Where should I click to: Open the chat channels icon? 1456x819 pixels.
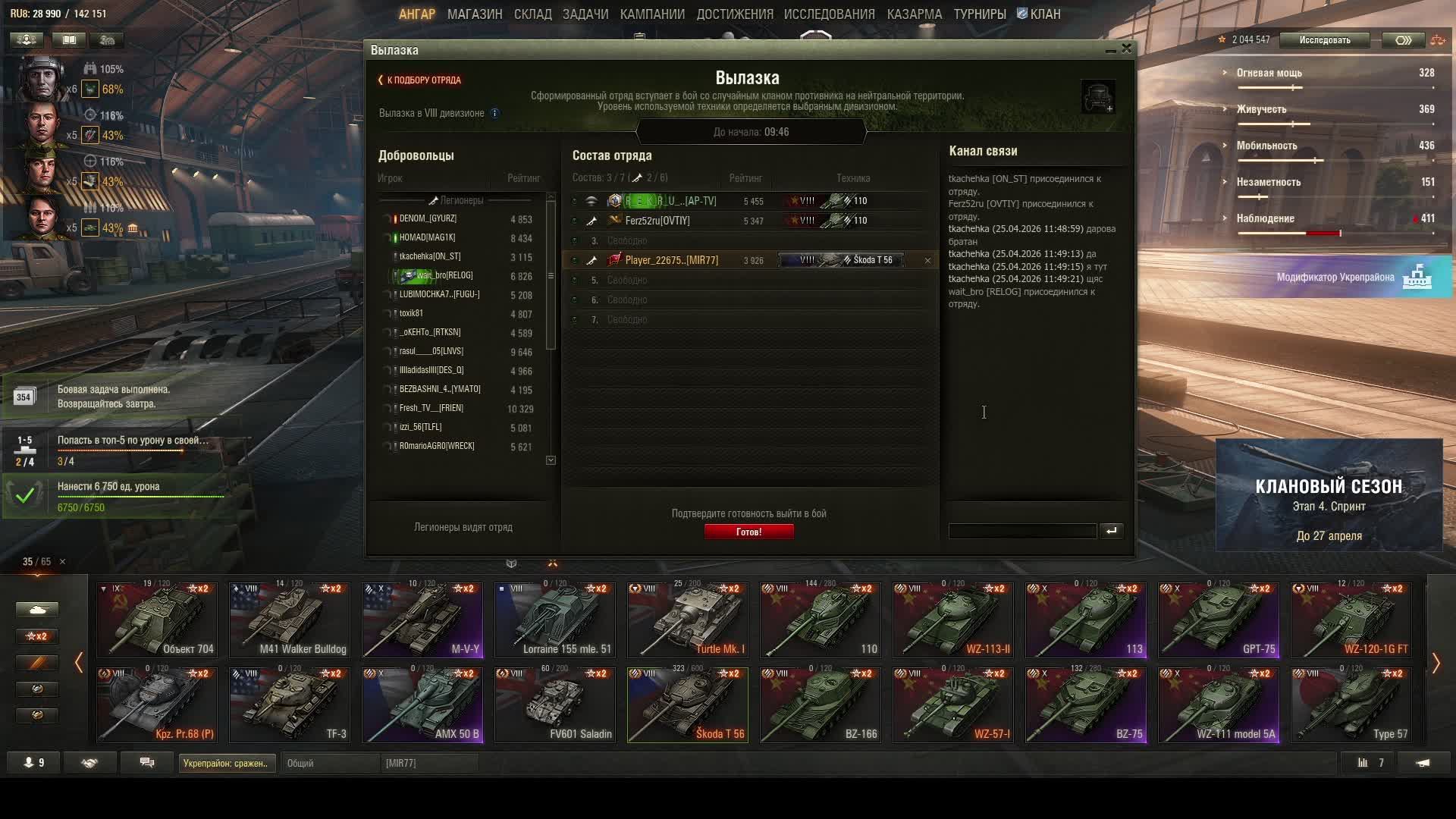[147, 763]
